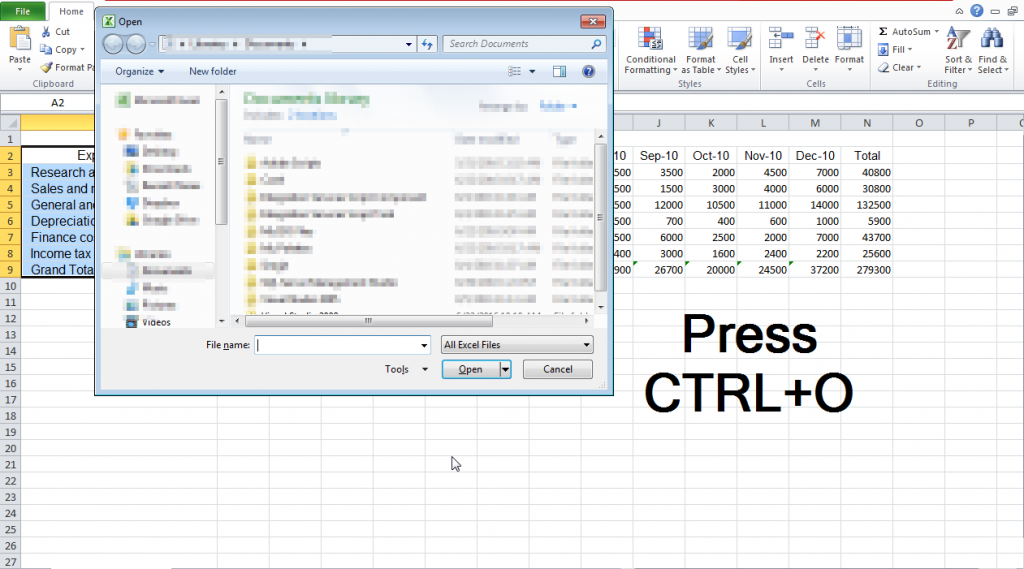The width and height of the screenshot is (1024, 569).
Task: Click the Fill icon in Editing group
Action: tap(883, 50)
